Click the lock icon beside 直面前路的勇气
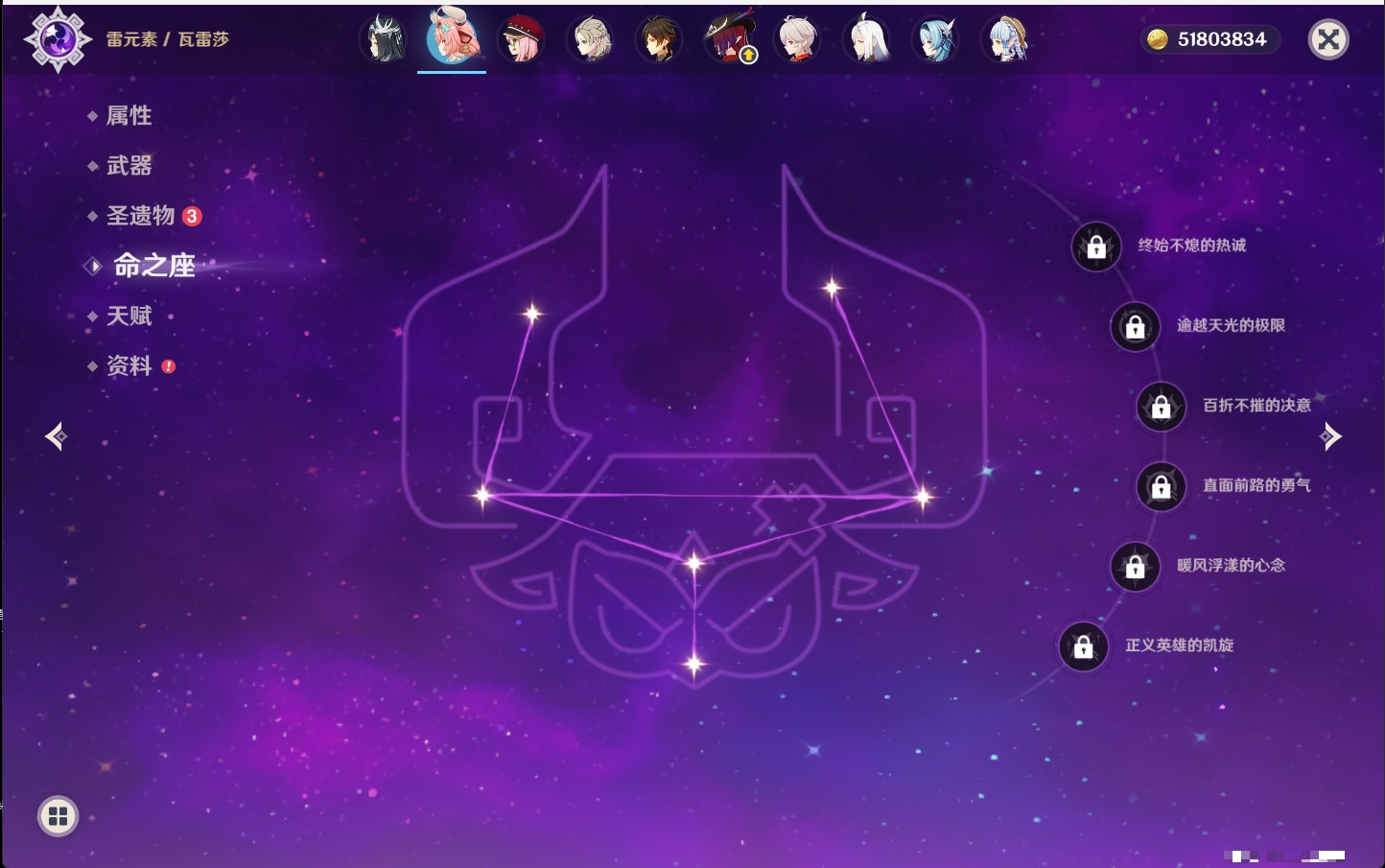1385x868 pixels. (1161, 486)
